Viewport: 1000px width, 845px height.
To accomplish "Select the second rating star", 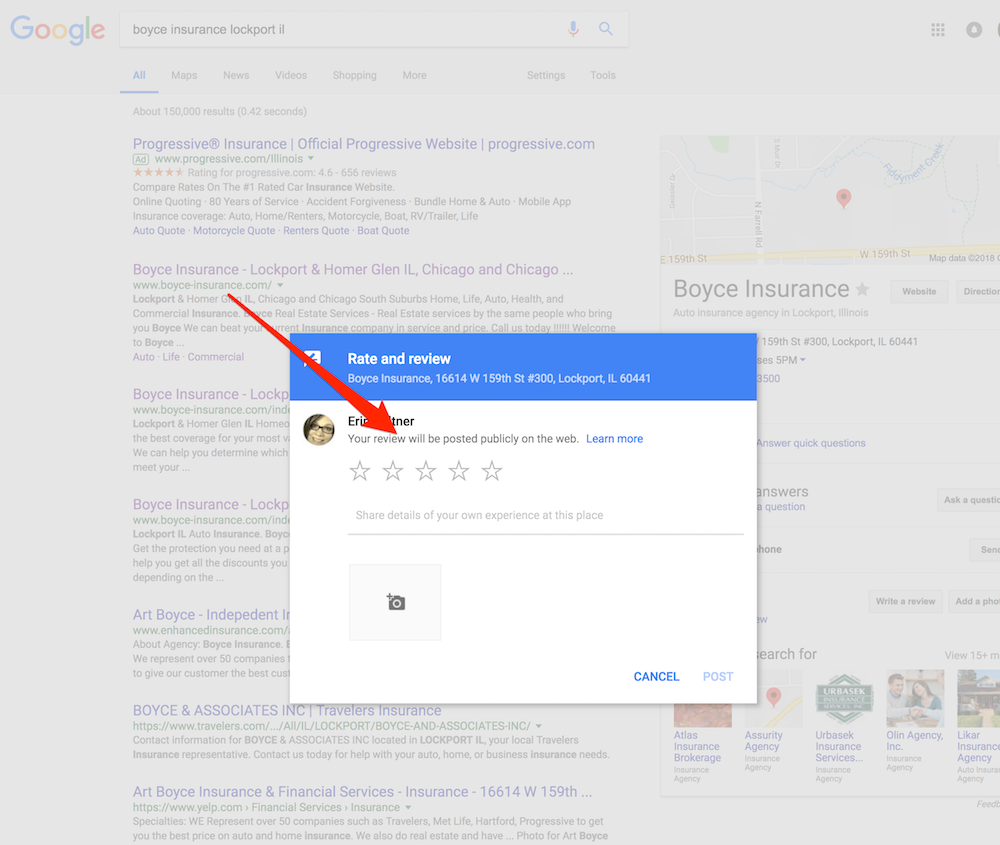I will point(393,471).
